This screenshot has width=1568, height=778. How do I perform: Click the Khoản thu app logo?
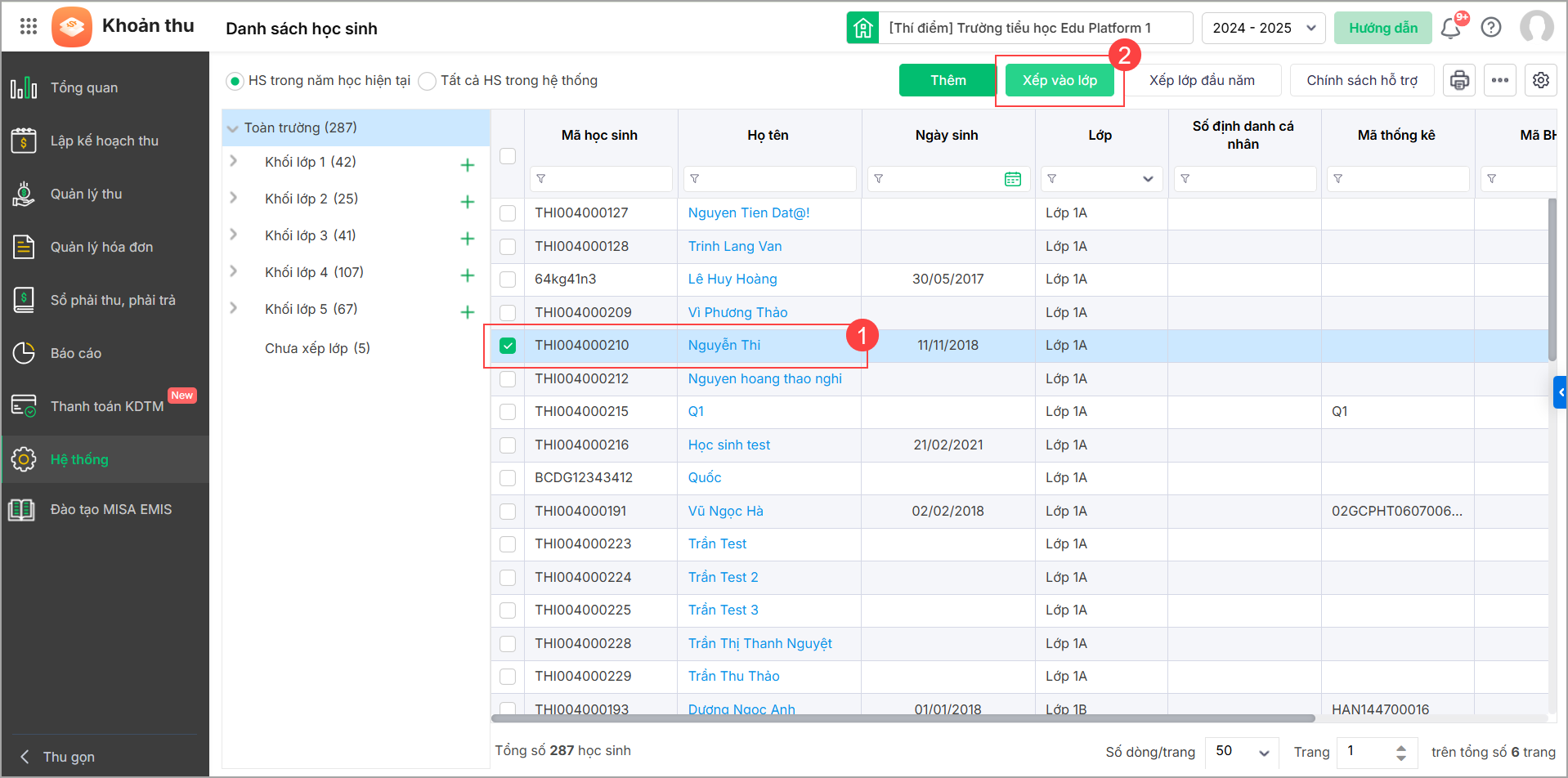71,27
